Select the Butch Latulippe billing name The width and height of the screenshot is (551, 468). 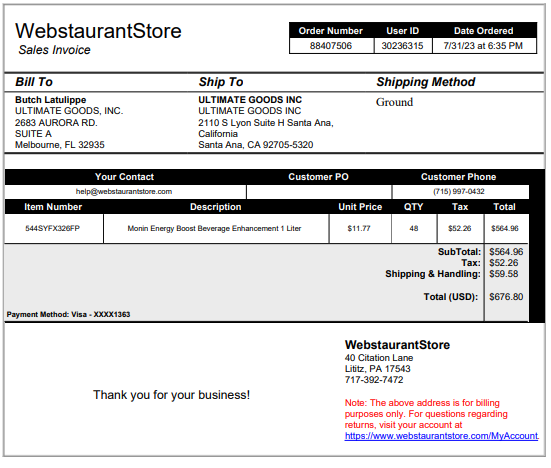coord(51,100)
